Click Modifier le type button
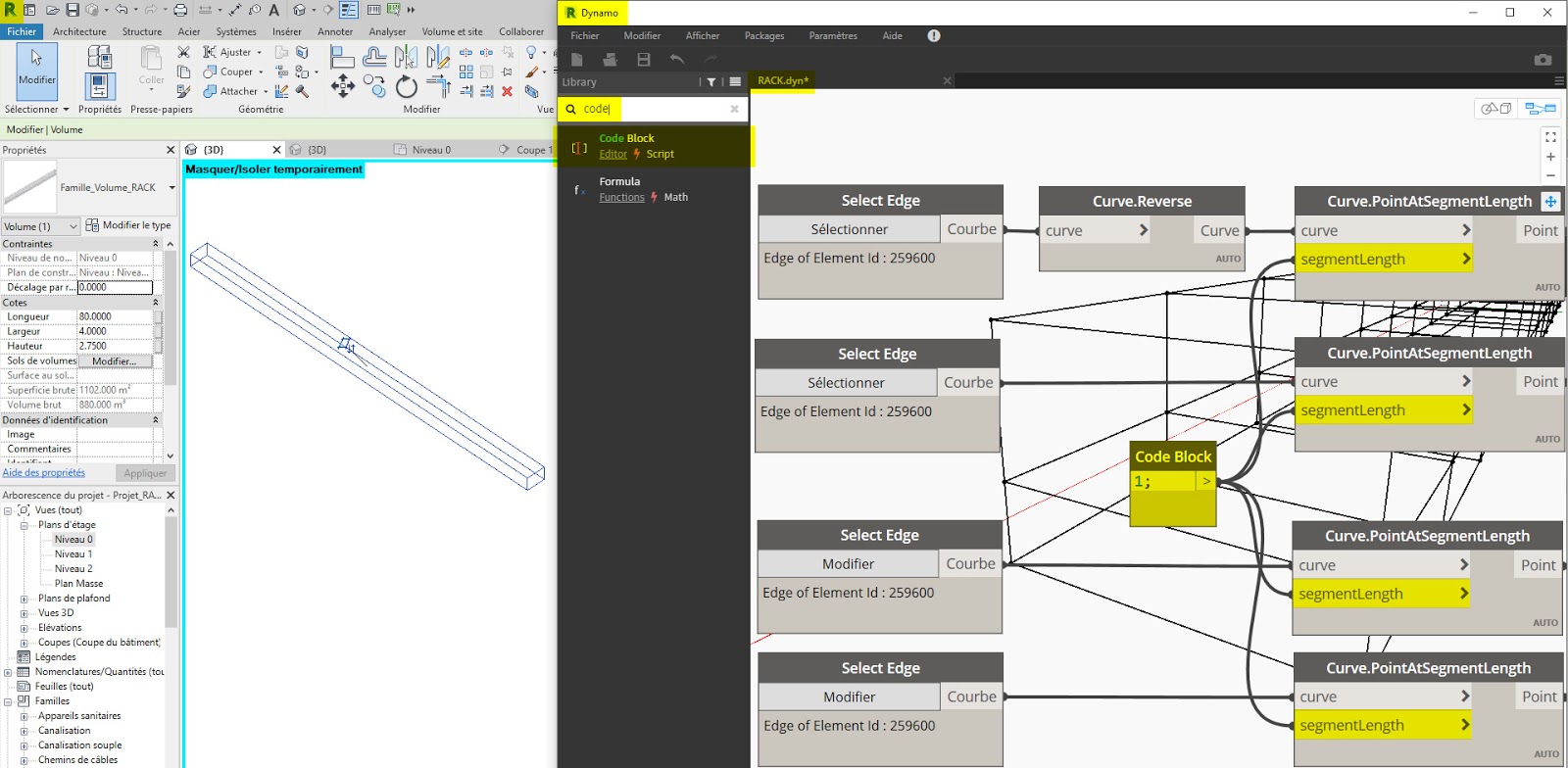1568x768 pixels. click(x=128, y=225)
